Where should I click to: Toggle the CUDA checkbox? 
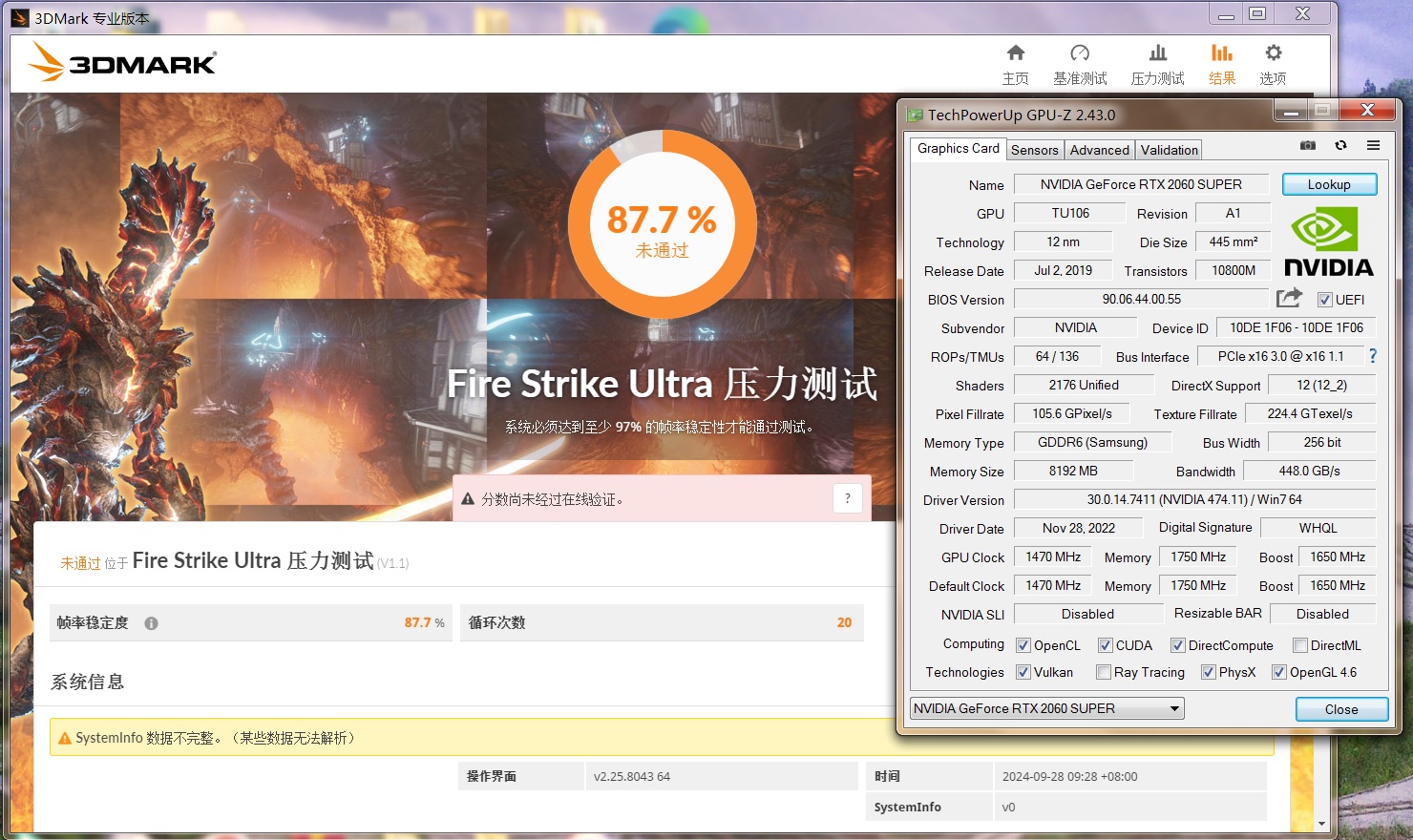(1106, 645)
